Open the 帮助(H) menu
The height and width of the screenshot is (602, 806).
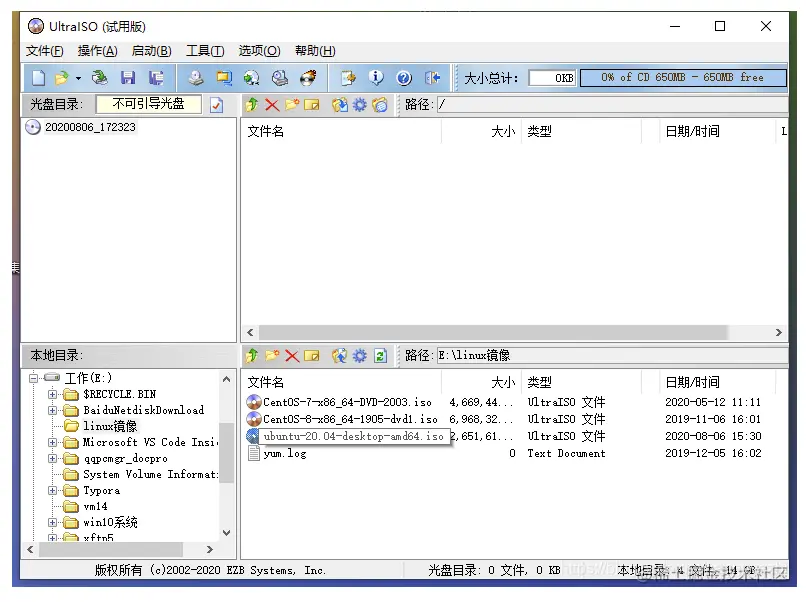[x=315, y=51]
